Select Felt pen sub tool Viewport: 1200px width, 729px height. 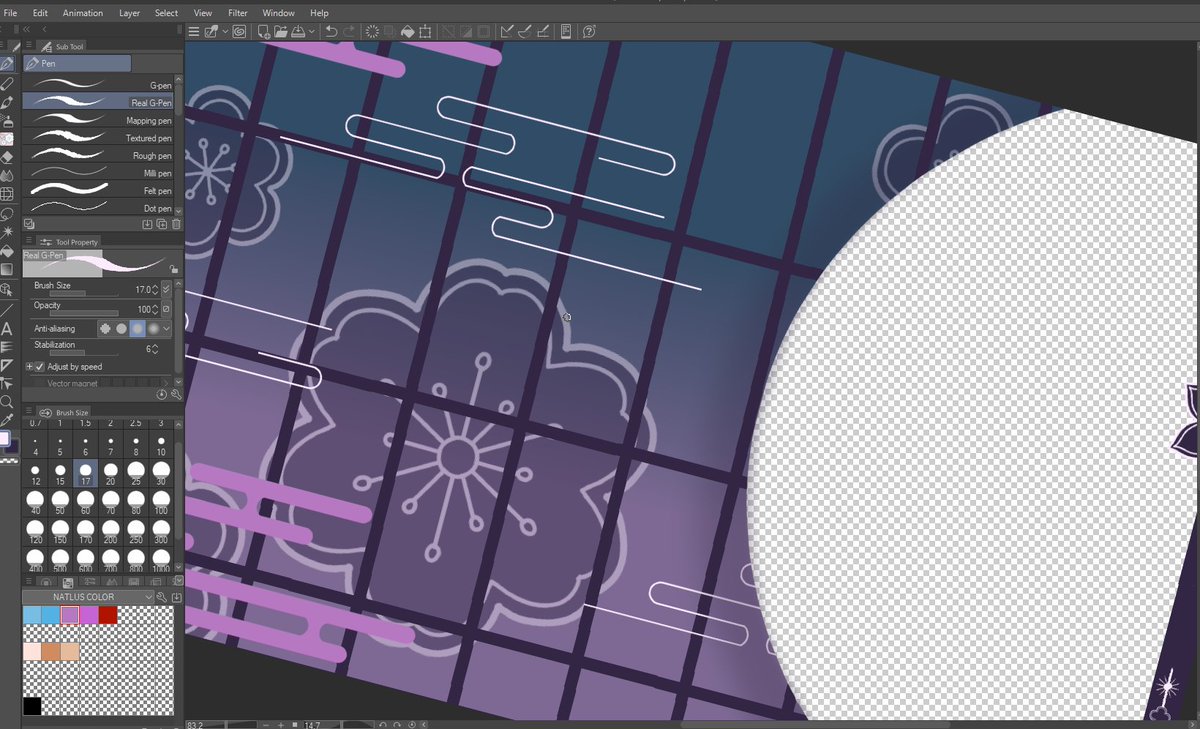tap(99, 190)
